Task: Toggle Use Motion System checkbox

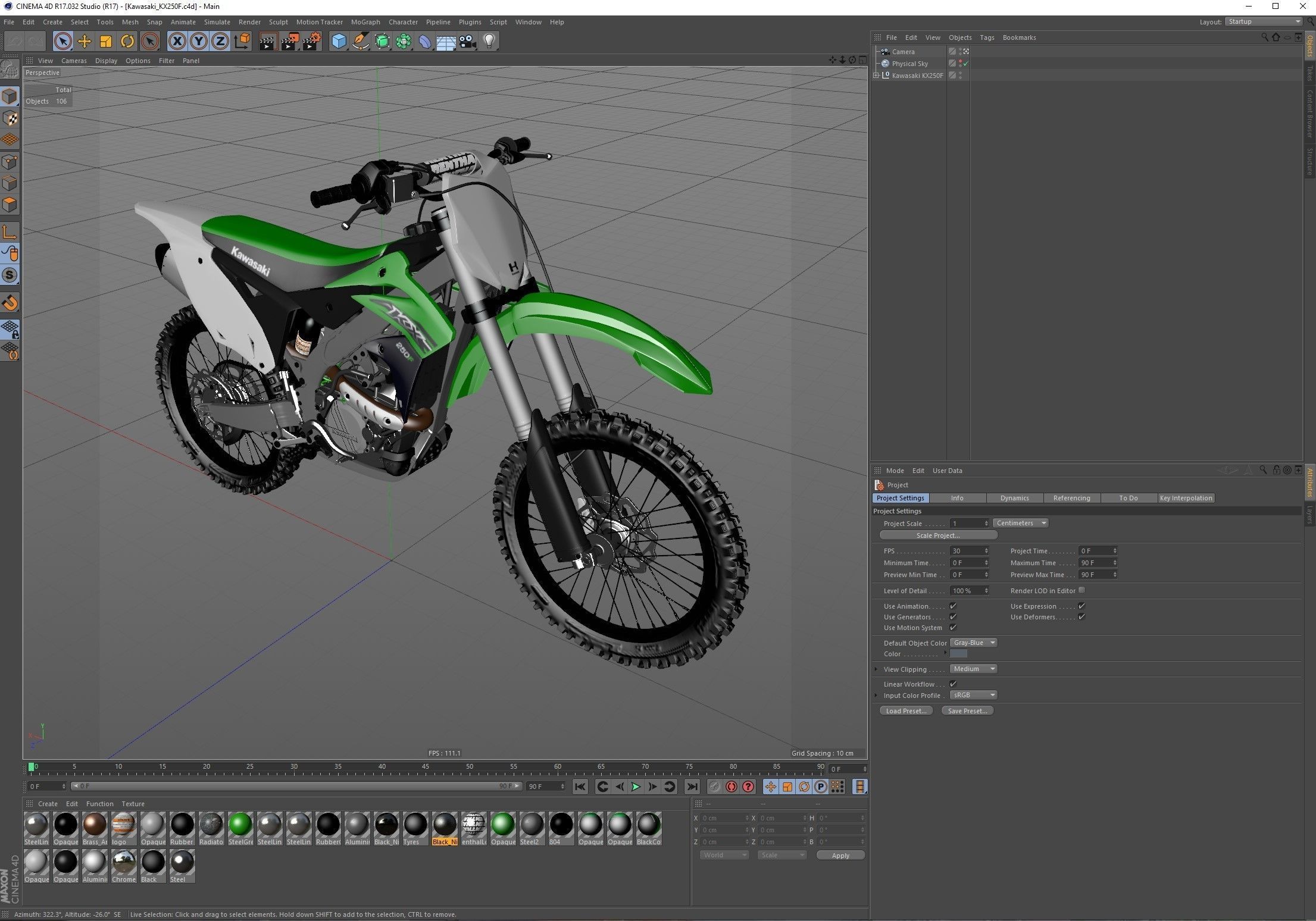Action: (x=953, y=627)
